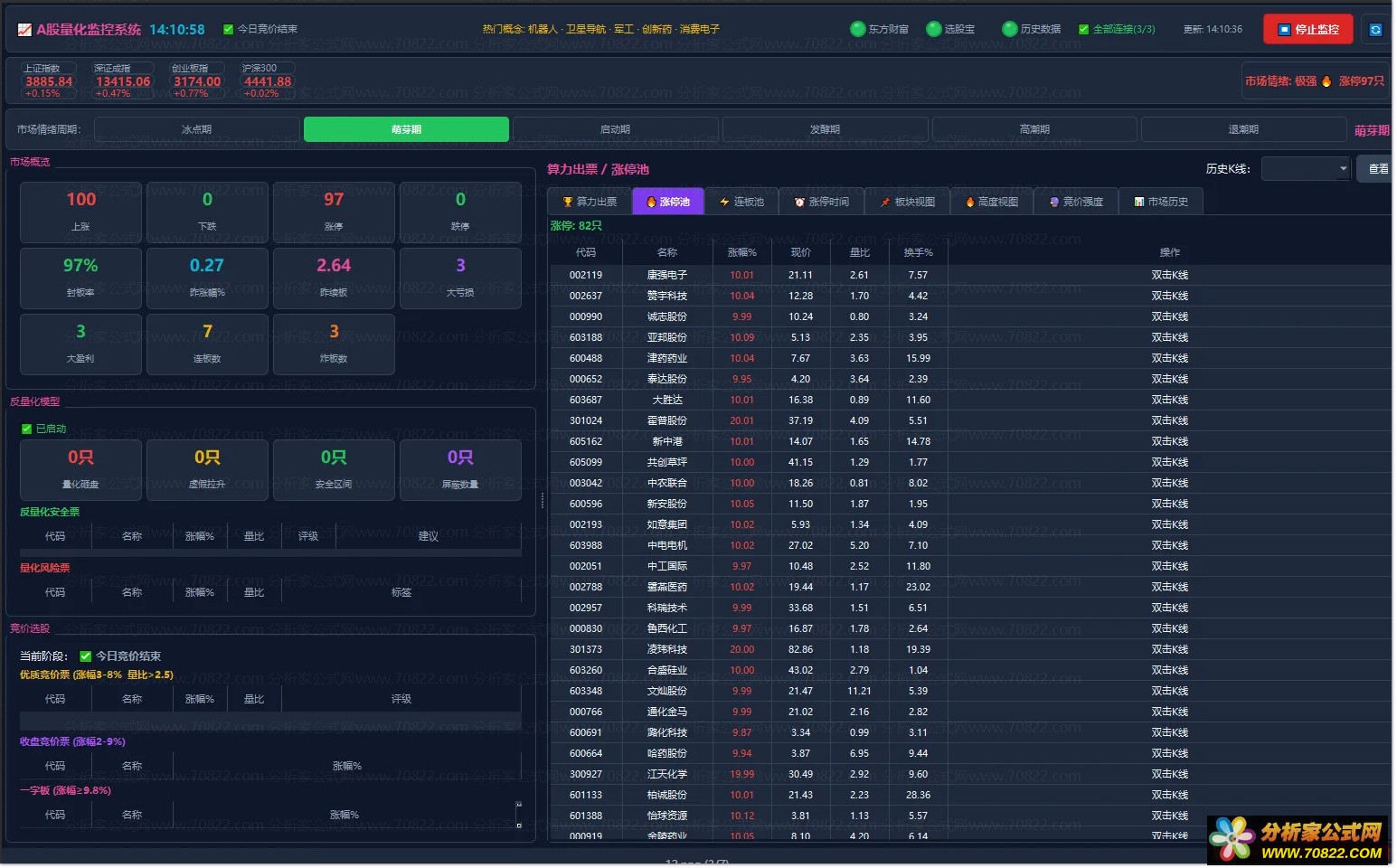Open the 涨停时间 alarm clock tab

coord(821,202)
